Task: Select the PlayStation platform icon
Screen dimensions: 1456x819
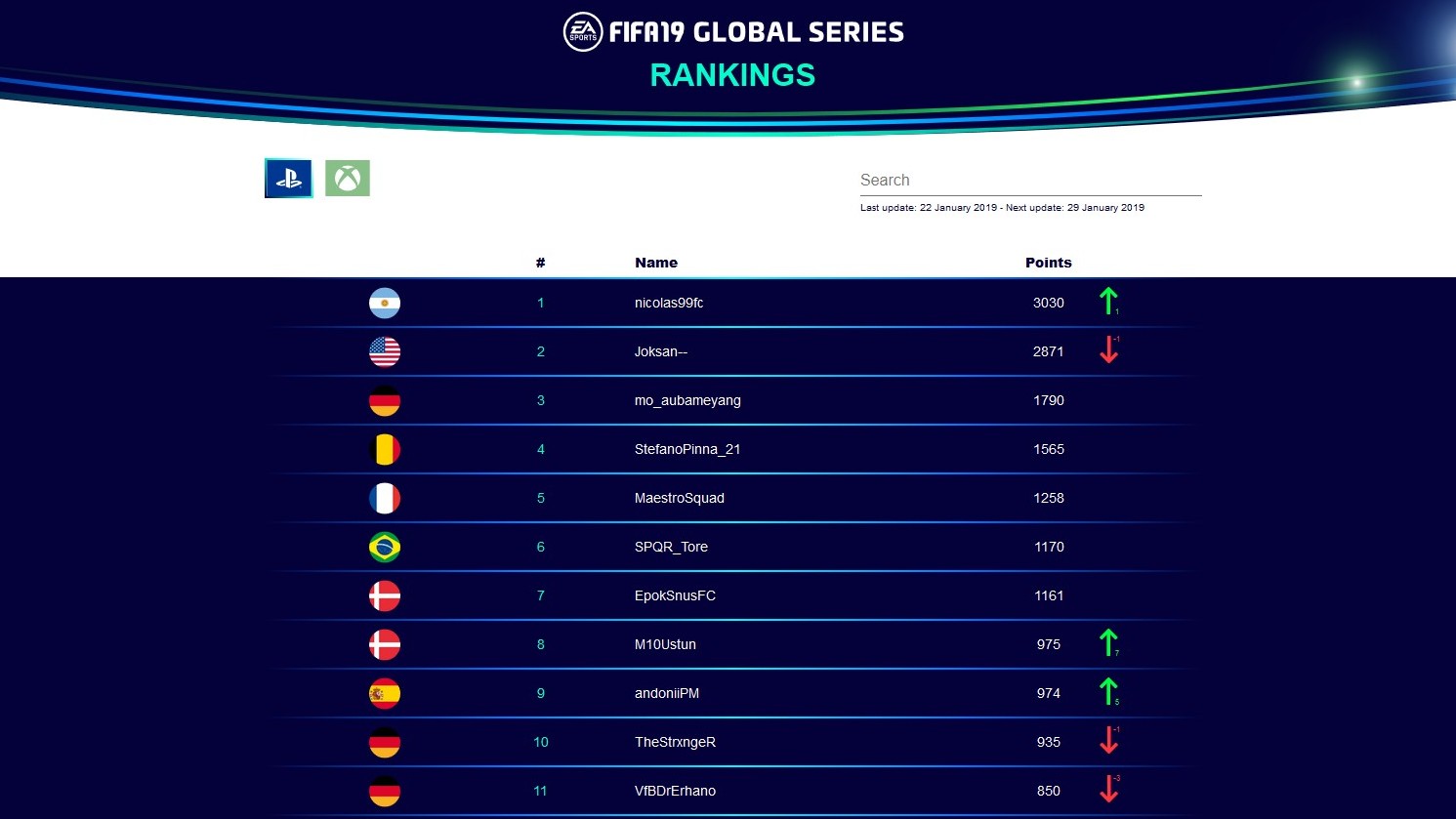Action: (x=288, y=179)
